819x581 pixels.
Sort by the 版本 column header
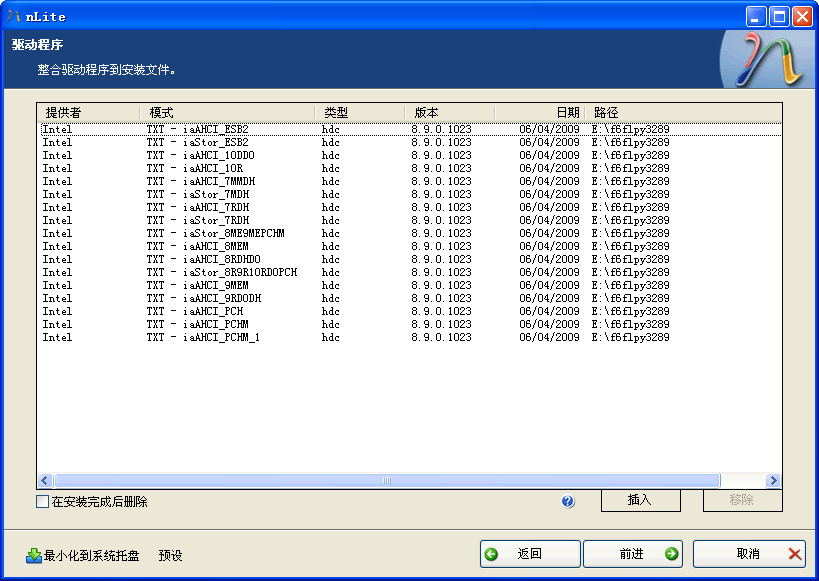(x=450, y=112)
